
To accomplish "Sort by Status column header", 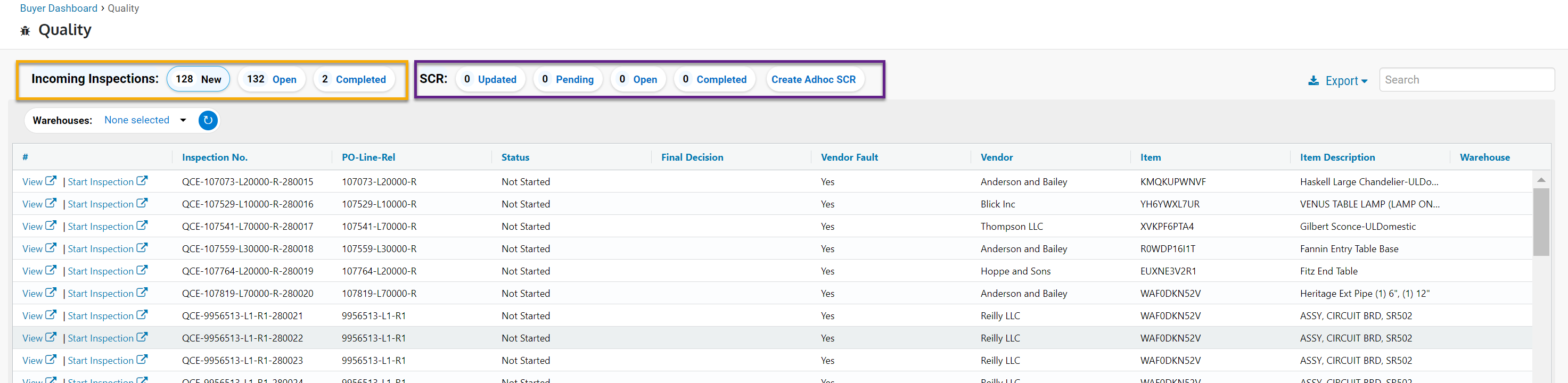I will click(515, 157).
